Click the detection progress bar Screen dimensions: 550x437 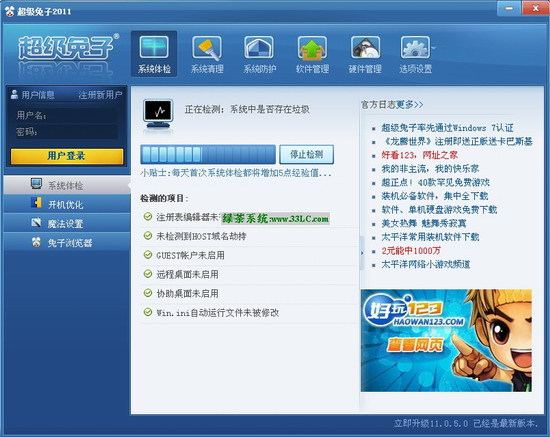(208, 154)
